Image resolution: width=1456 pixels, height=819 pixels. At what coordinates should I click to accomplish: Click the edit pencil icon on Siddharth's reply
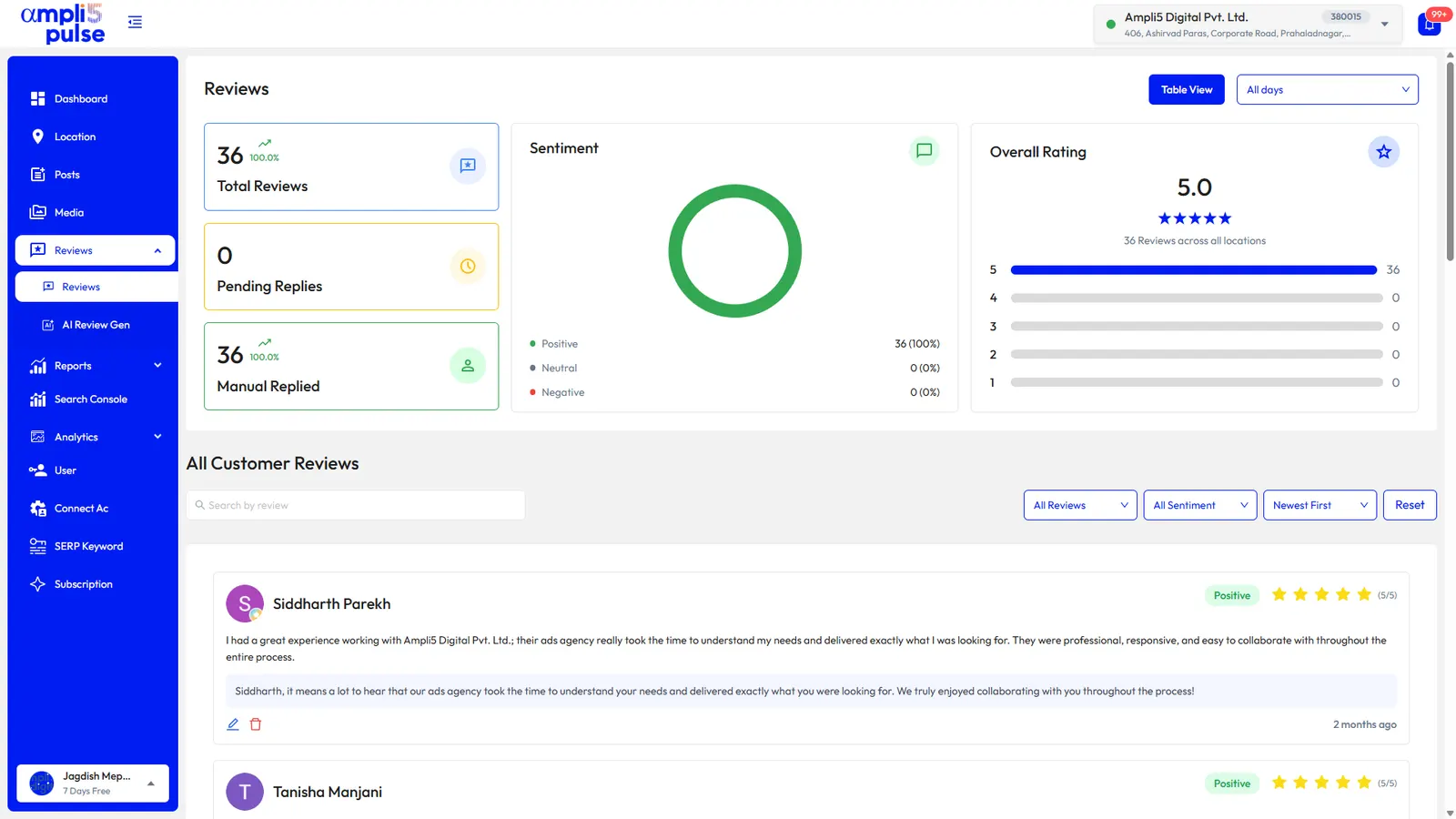point(233,724)
